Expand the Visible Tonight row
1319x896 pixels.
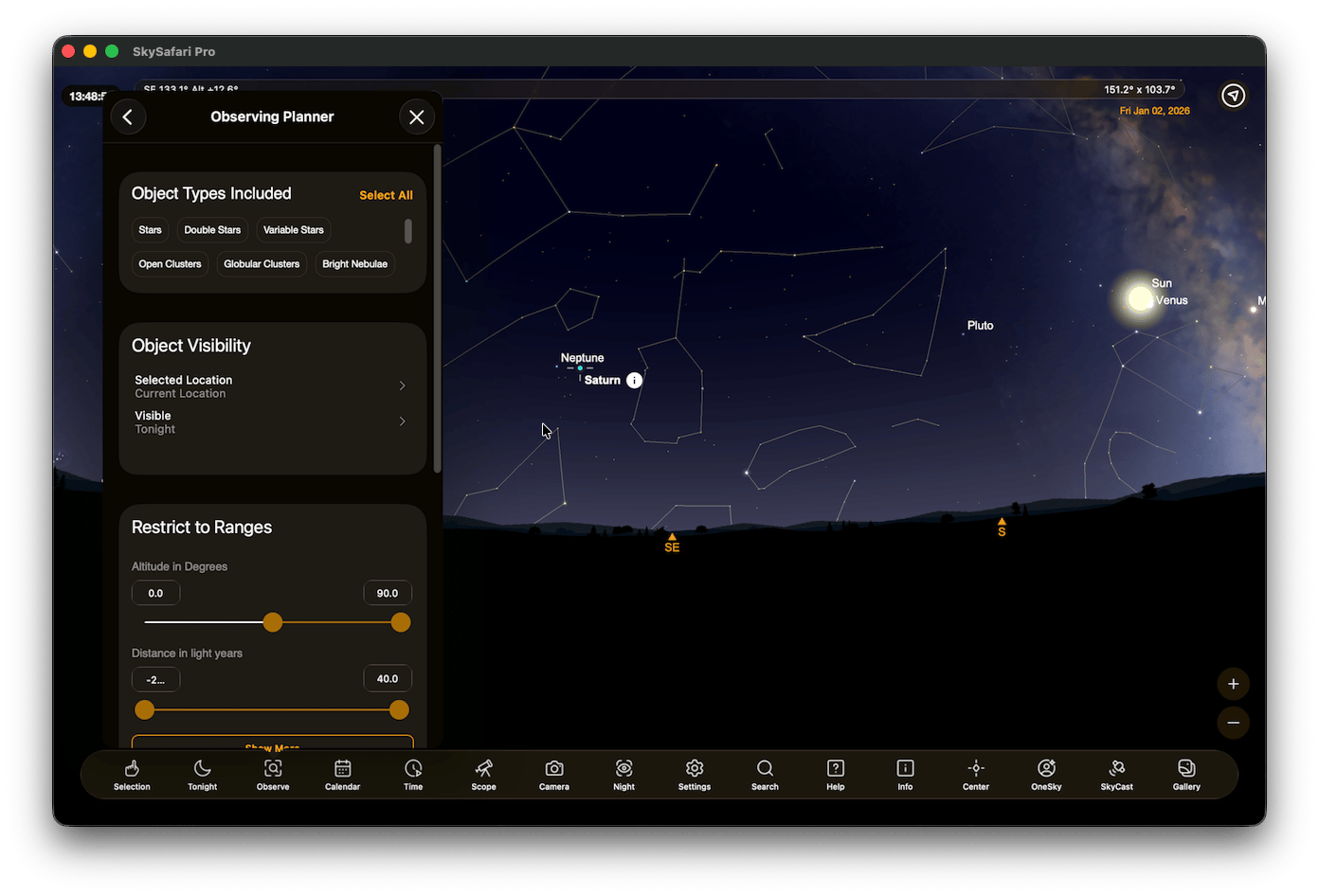(x=272, y=422)
